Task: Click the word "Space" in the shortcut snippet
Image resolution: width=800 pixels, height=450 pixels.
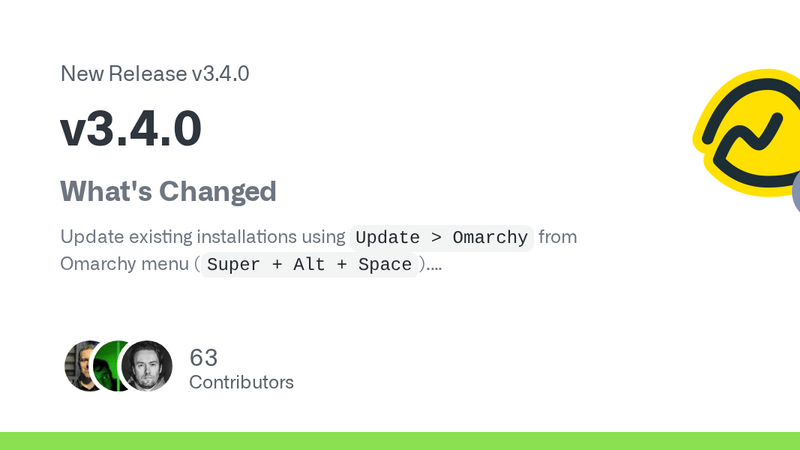Action: 385,265
